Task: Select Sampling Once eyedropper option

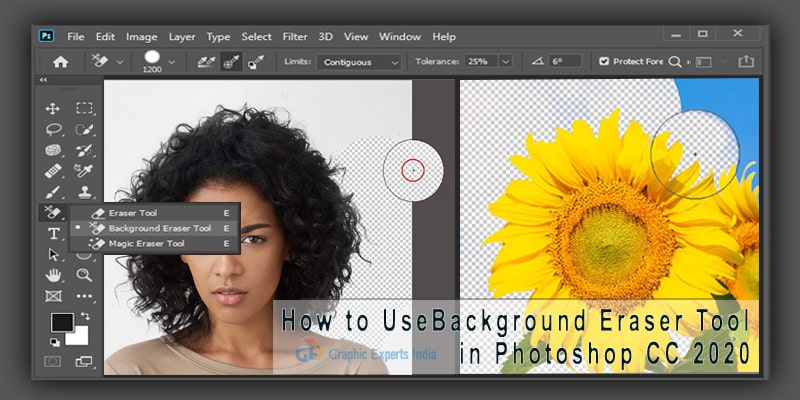Action: pos(231,62)
